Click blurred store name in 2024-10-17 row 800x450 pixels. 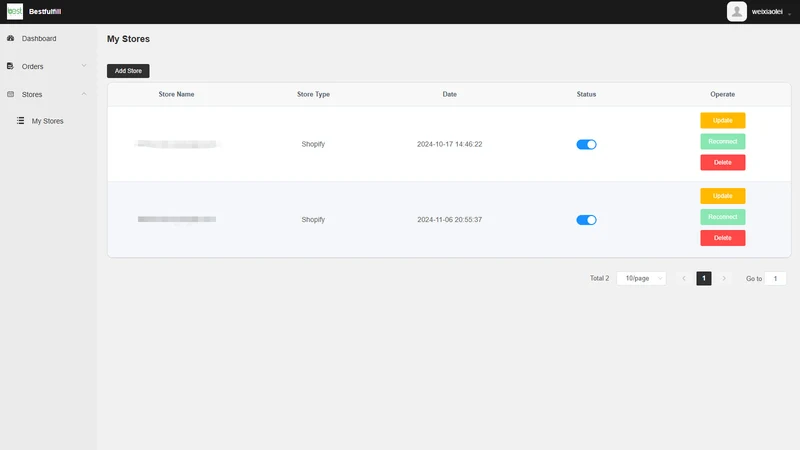(x=177, y=144)
